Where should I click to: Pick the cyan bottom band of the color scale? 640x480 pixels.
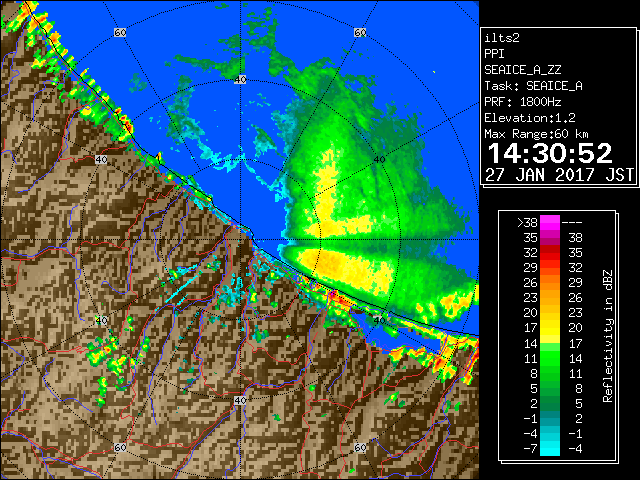click(550, 449)
